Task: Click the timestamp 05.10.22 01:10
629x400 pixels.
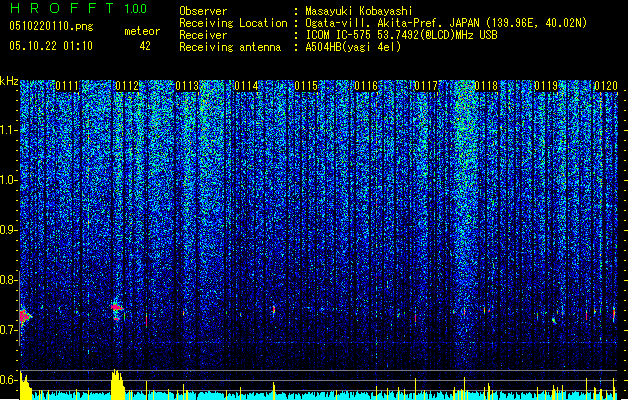Action: pyautogui.click(x=51, y=46)
